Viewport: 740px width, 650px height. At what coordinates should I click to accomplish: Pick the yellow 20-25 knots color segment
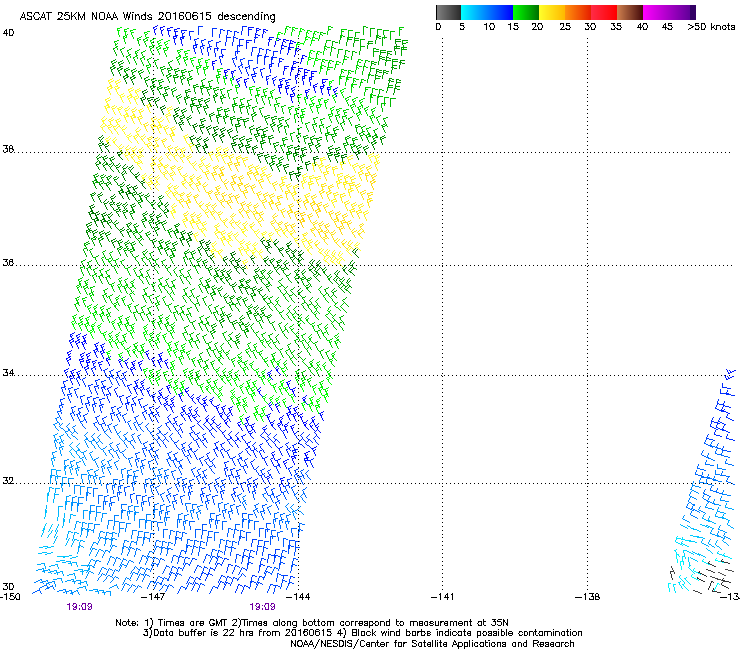click(552, 12)
